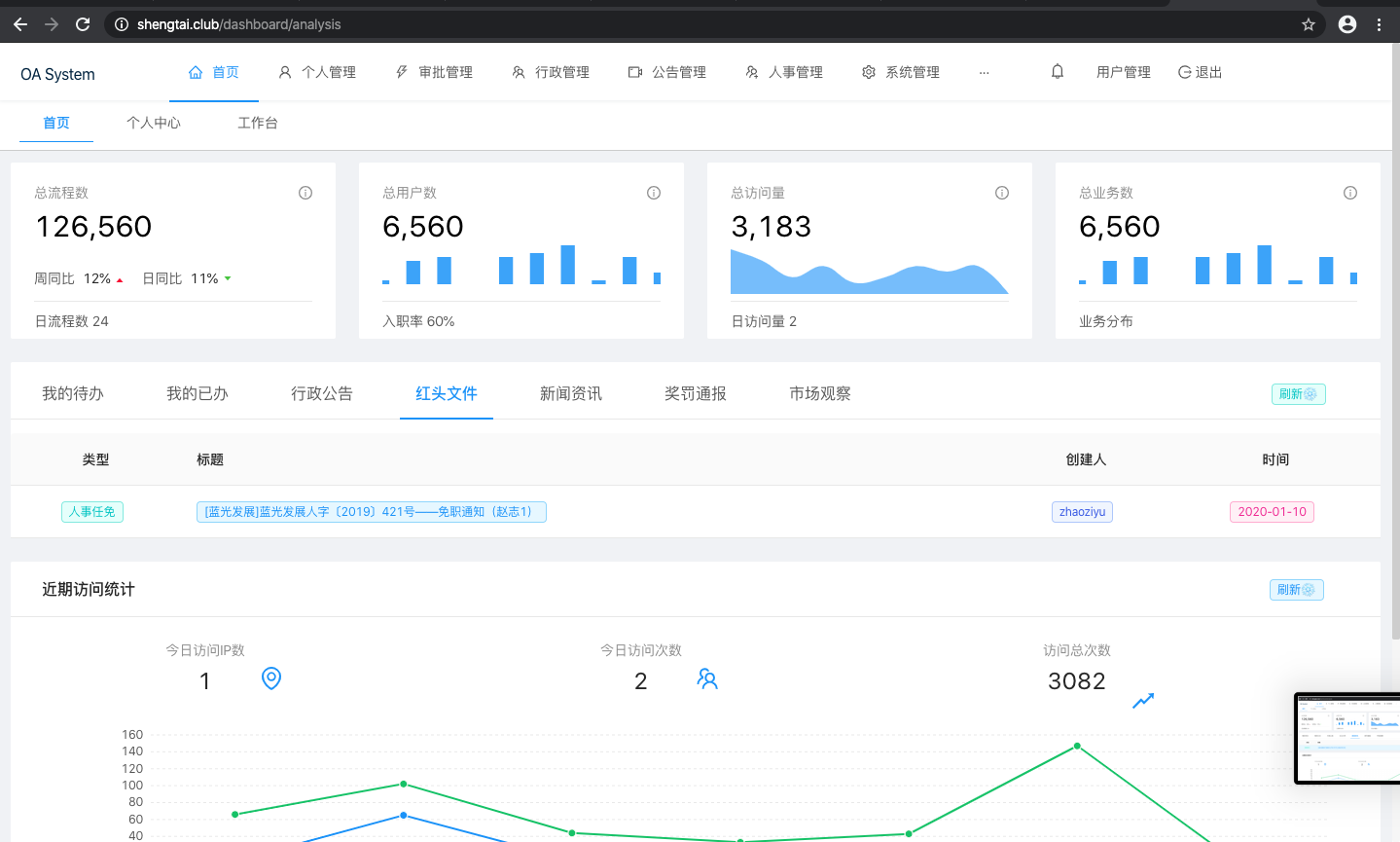
Task: Open the 公告管理 menu
Action: 667,72
